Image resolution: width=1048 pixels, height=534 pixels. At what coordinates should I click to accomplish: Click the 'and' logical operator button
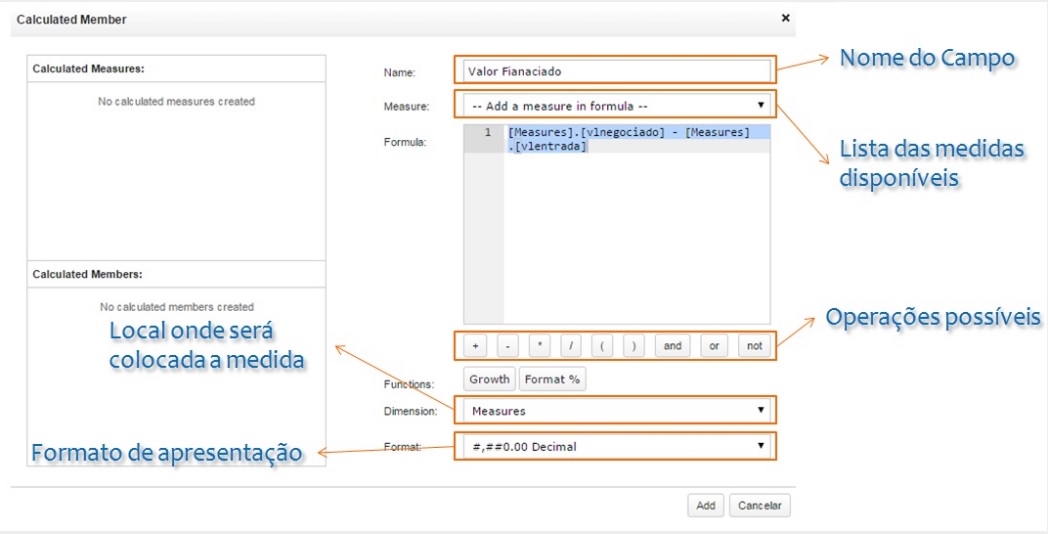pos(672,346)
